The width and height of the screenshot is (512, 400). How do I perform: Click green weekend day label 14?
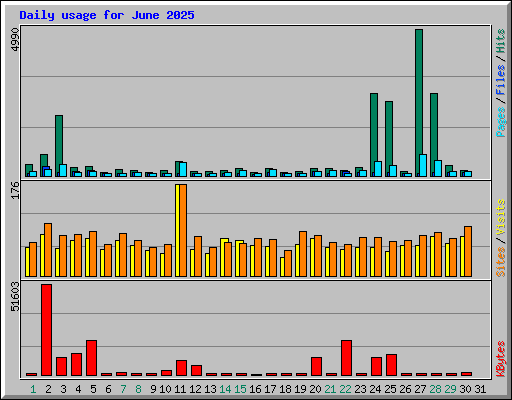click(225, 389)
